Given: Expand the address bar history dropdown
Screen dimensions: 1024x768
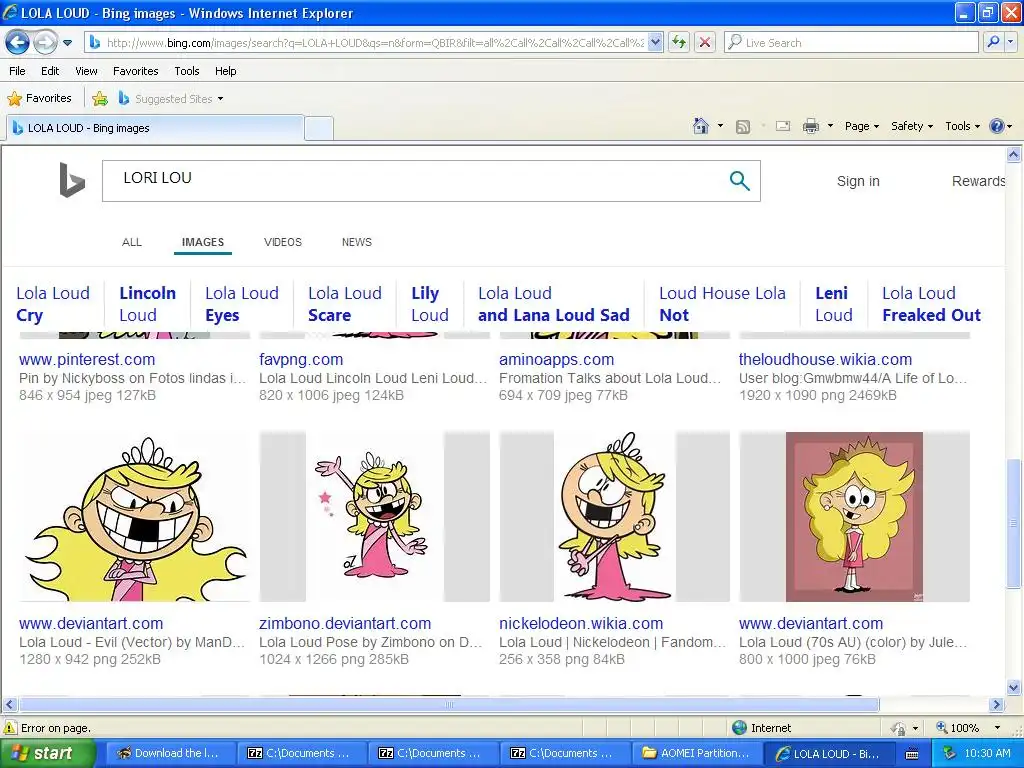Looking at the screenshot, I should point(656,43).
